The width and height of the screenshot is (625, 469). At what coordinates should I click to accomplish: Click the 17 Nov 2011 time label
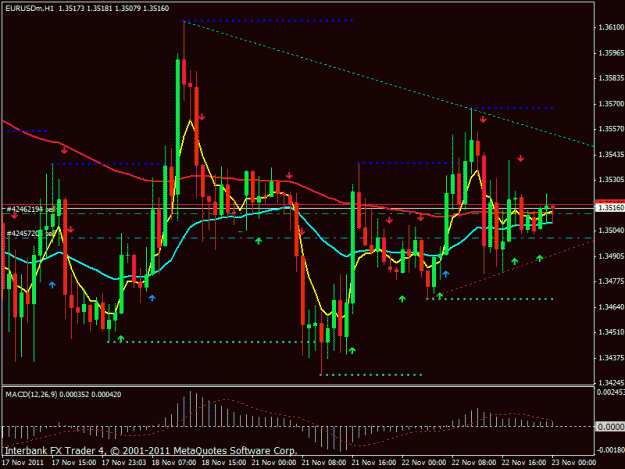(x=23, y=463)
